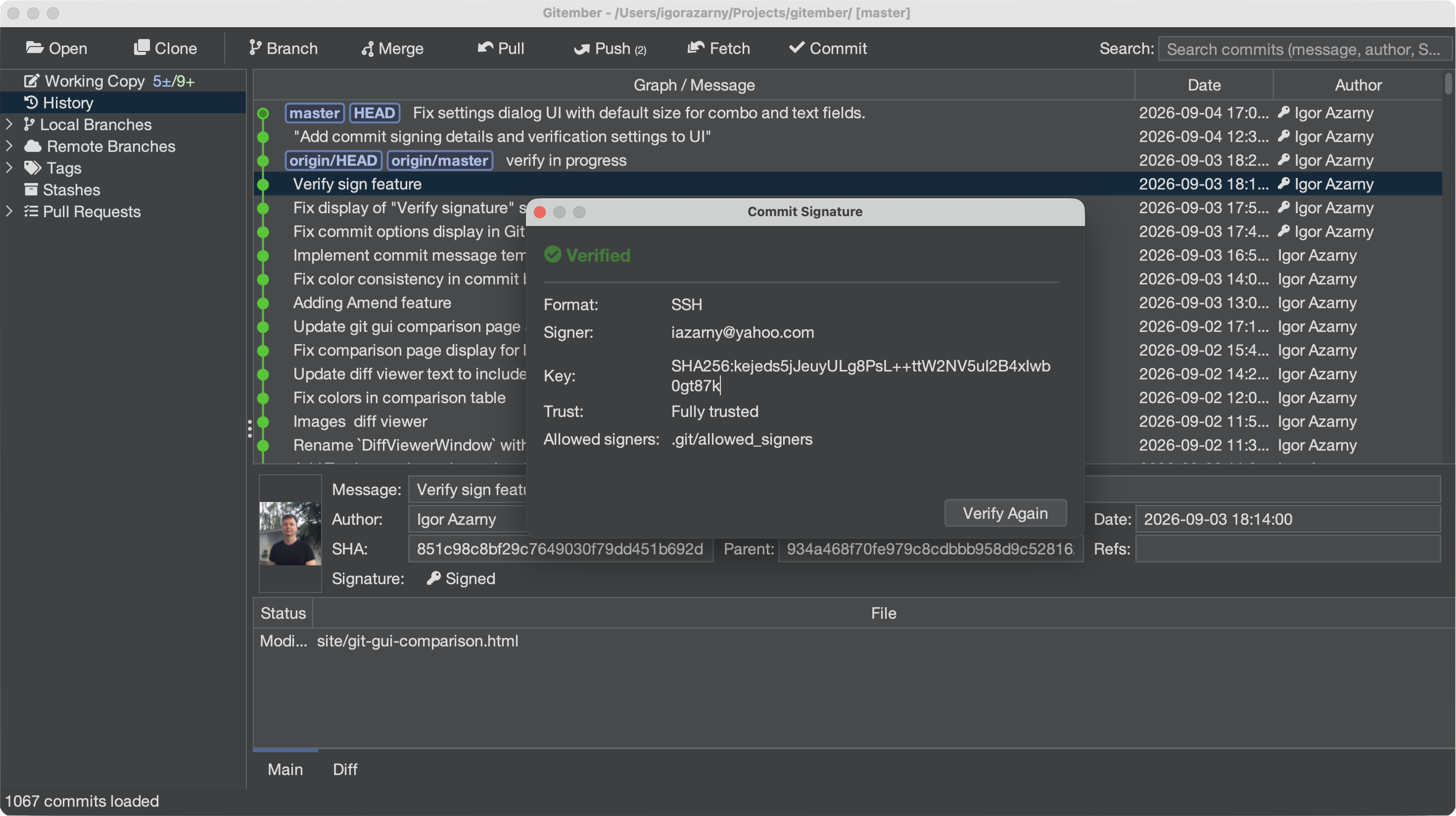Click the Status column header in file table
Image resolution: width=1456 pixels, height=816 pixels.
(282, 613)
